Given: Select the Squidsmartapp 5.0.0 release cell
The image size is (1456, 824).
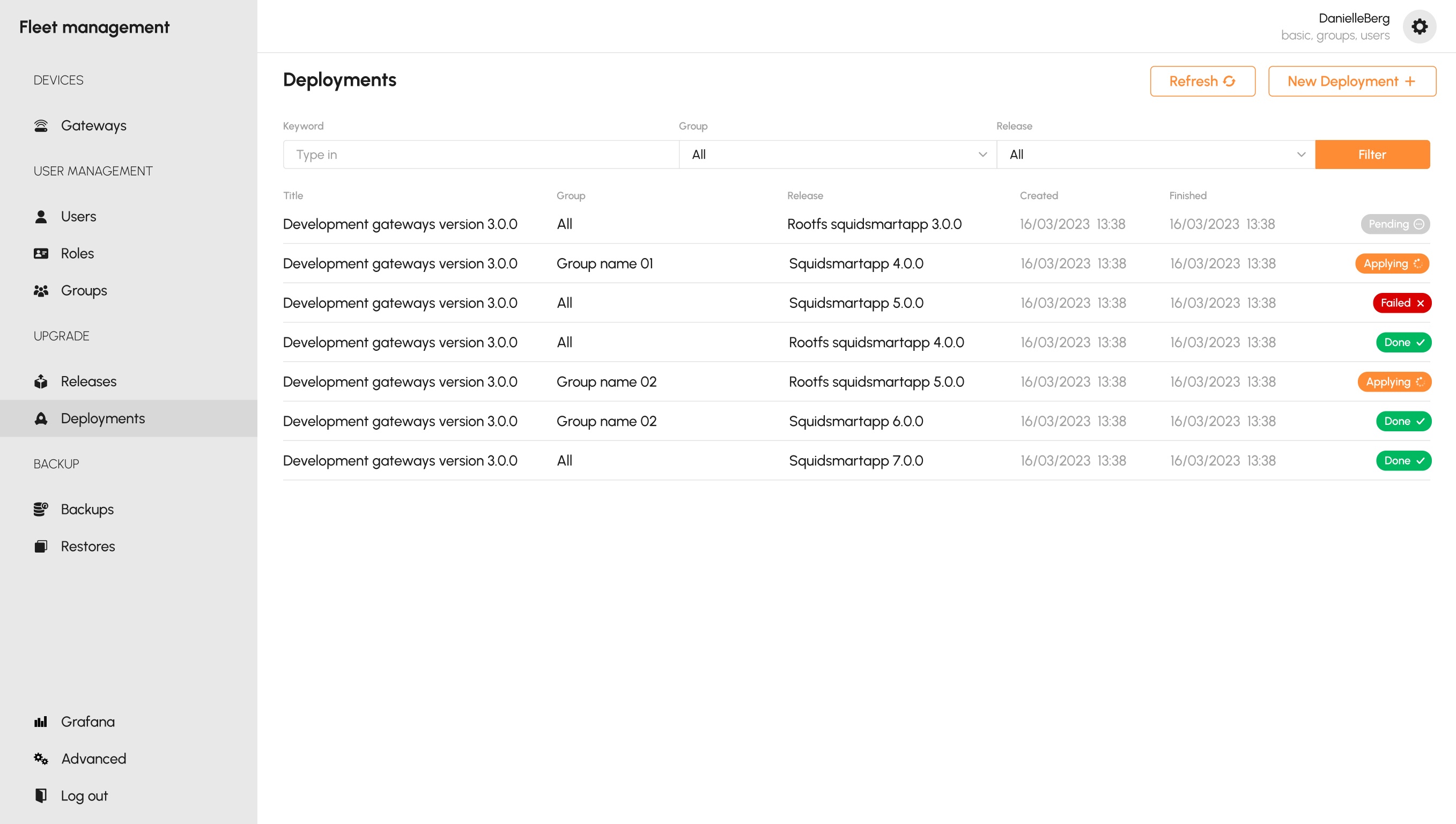Looking at the screenshot, I should click(856, 303).
